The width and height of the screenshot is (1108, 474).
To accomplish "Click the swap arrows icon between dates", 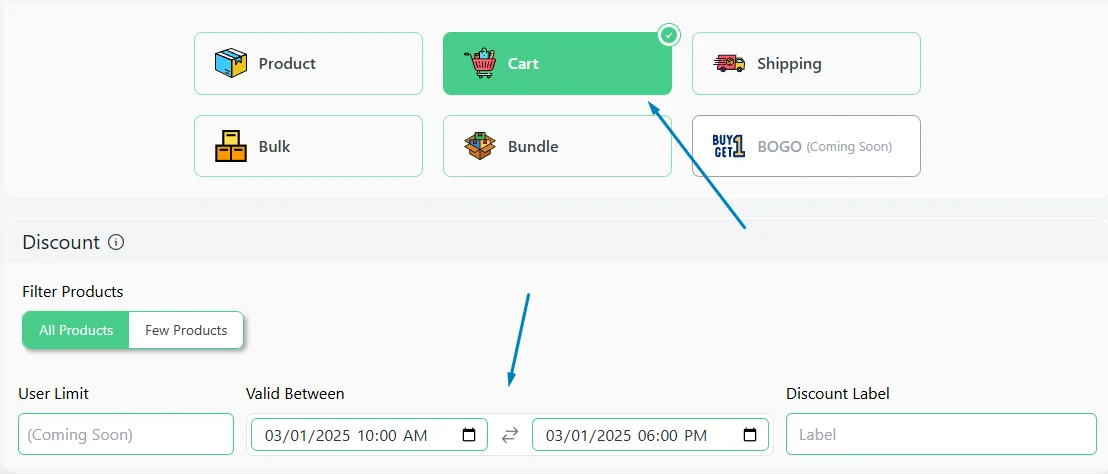I will (x=509, y=435).
